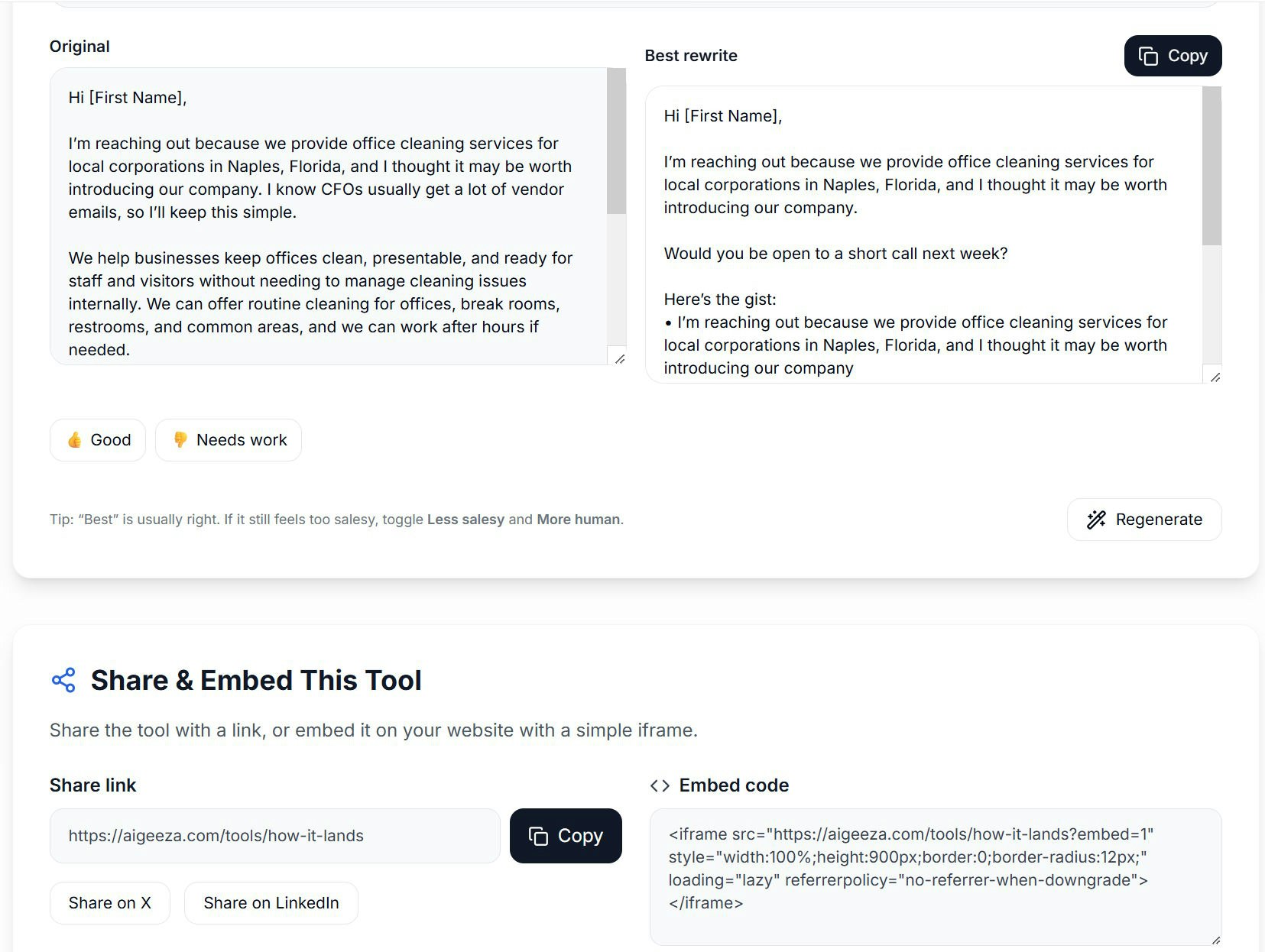Click the code brackets icon next to Embed code

pyautogui.click(x=660, y=785)
